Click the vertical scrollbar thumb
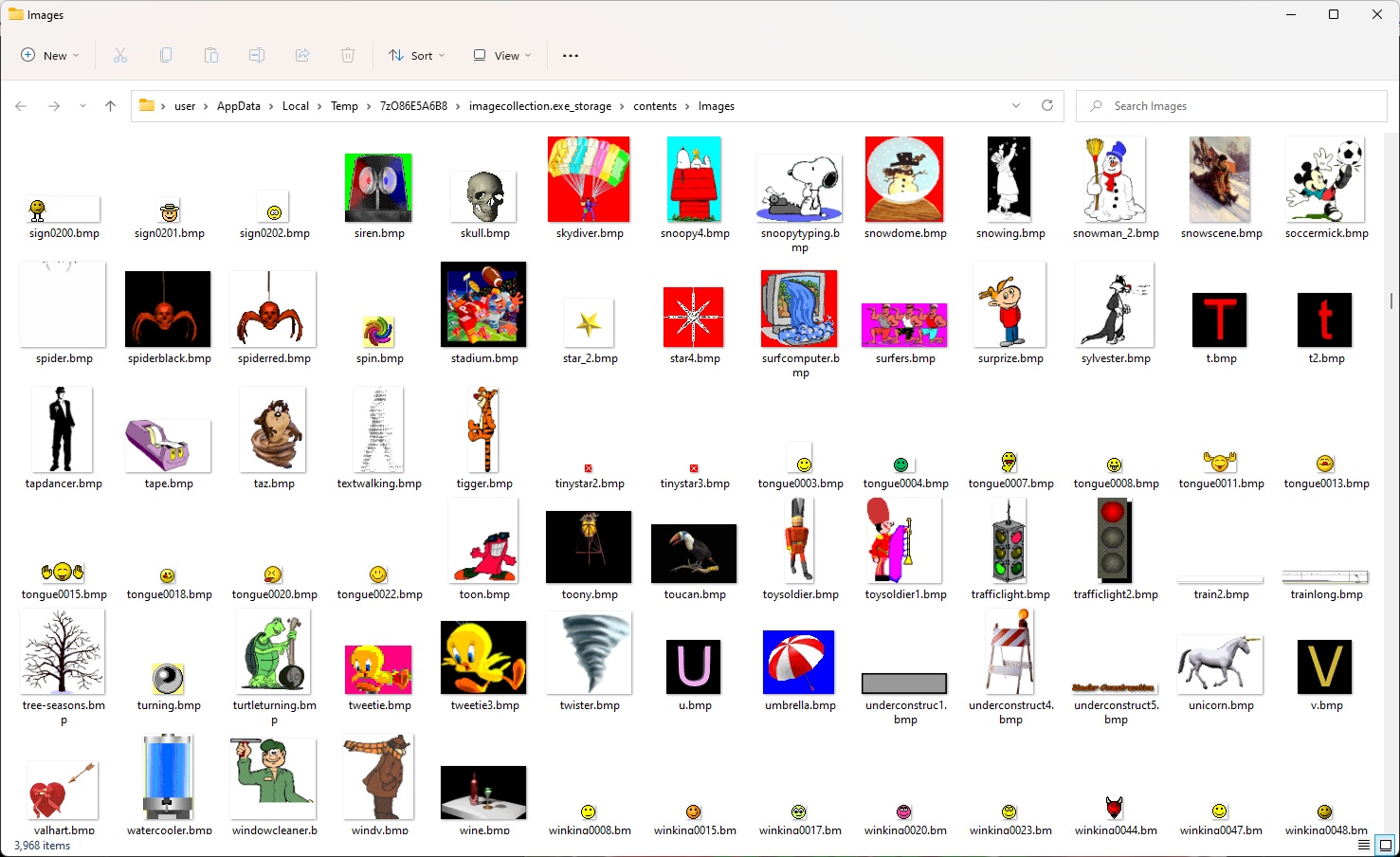This screenshot has width=1400, height=857. [x=1391, y=301]
